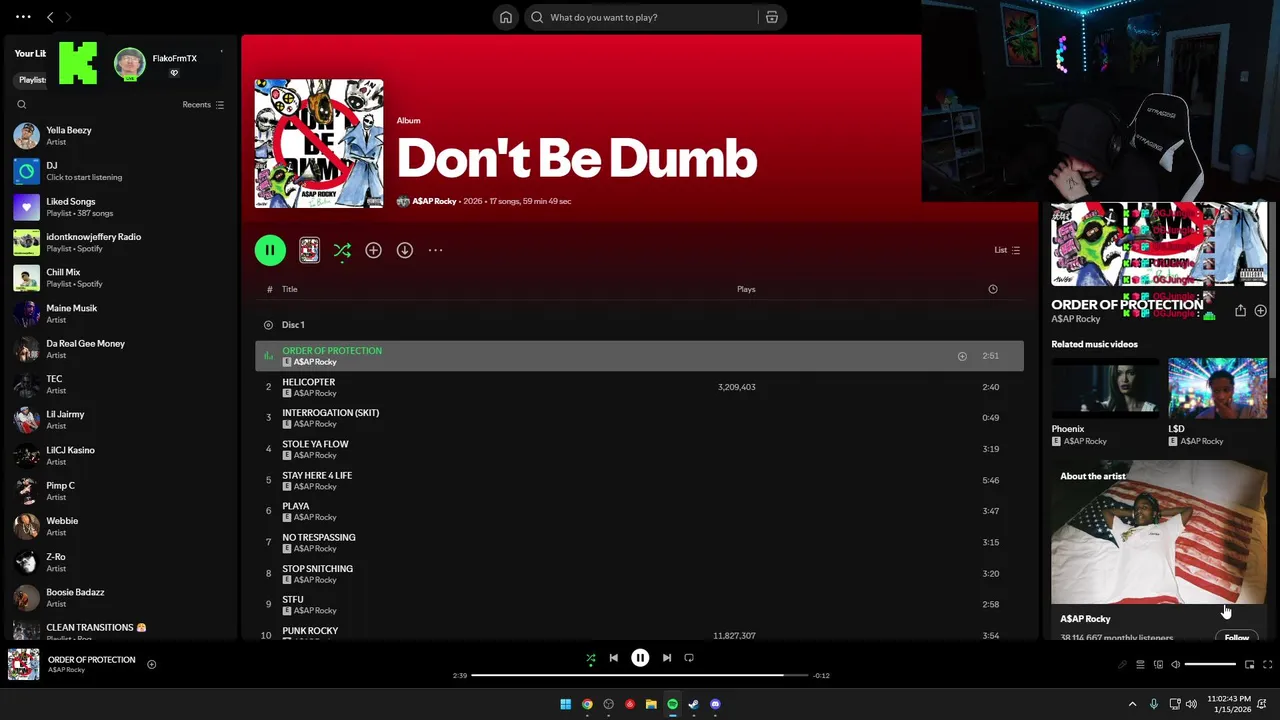The height and width of the screenshot is (720, 1280).
Task: Click the album preview thumbnail beside the pause button
Action: pyautogui.click(x=309, y=250)
